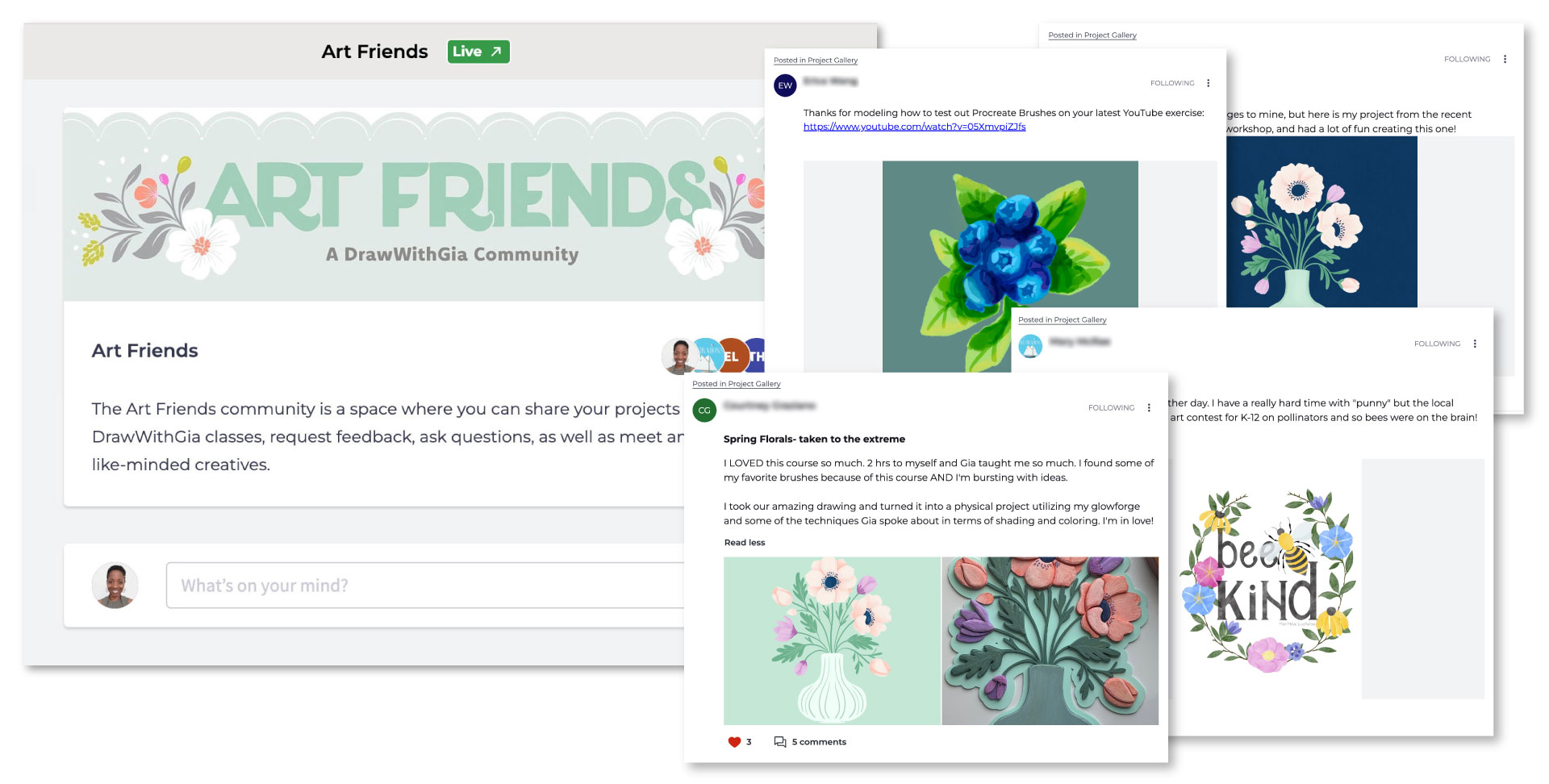The width and height of the screenshot is (1549, 784).
Task: Collapse post with Read less
Action: click(745, 543)
